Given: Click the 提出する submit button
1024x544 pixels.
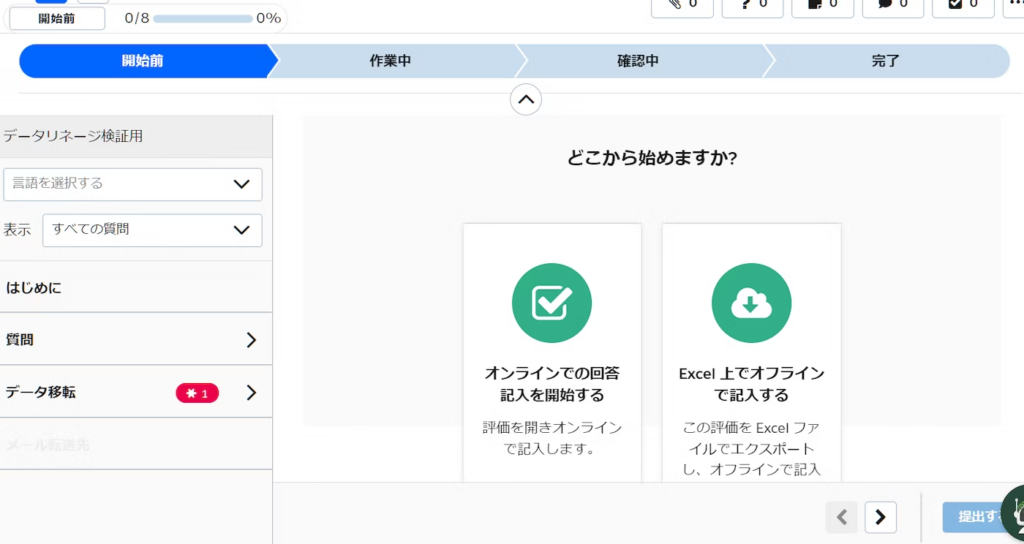Looking at the screenshot, I should pos(981,517).
